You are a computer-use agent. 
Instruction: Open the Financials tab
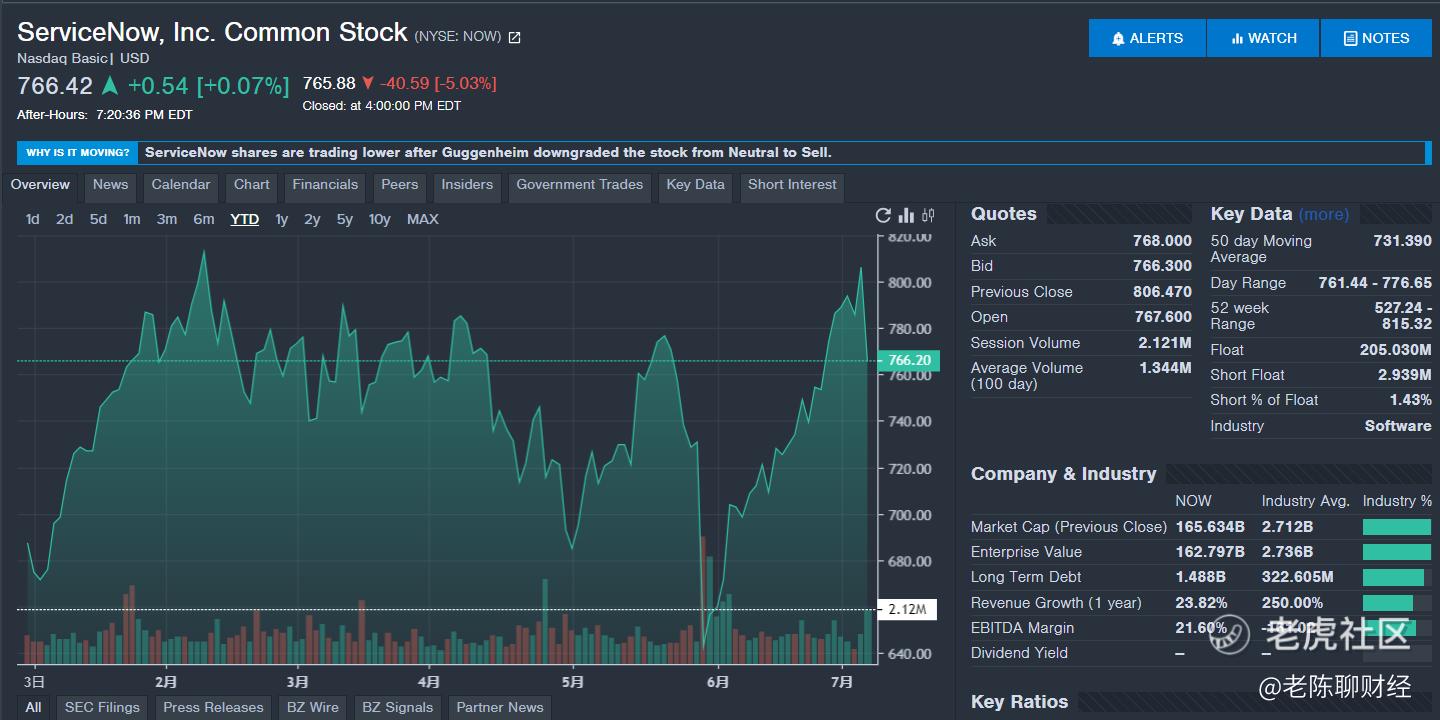(325, 185)
